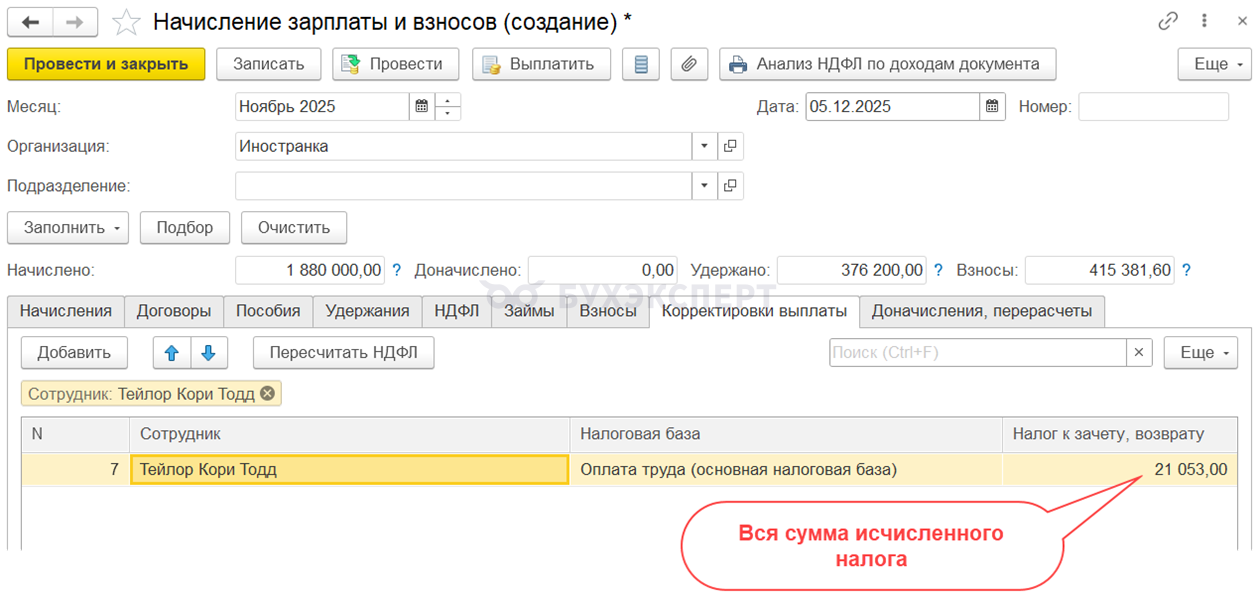This screenshot has width=1257, height=593.
Task: Move row up with blue arrow
Action: pos(171,352)
